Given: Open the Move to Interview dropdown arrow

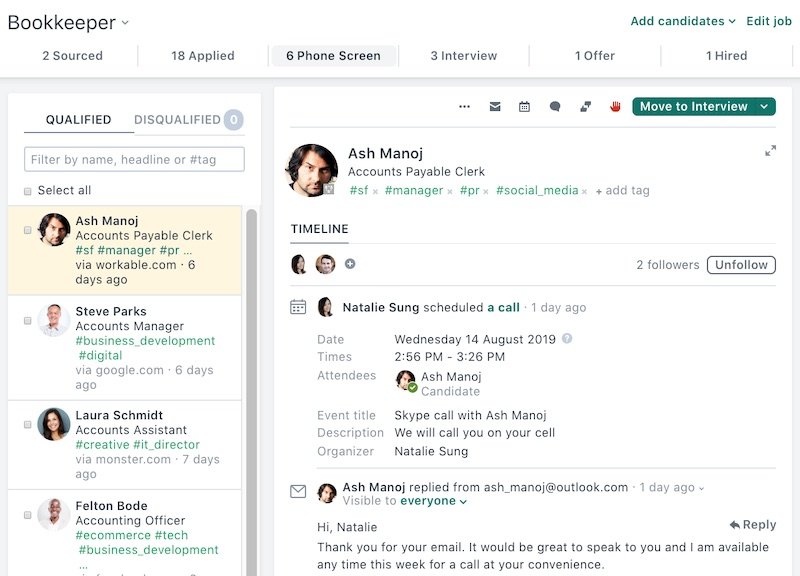Looking at the screenshot, I should (x=764, y=107).
